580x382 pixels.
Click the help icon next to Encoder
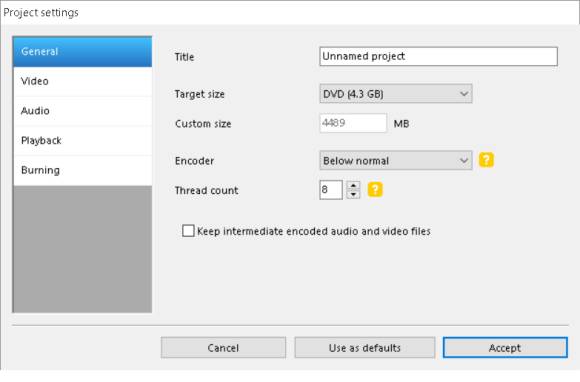coord(486,160)
